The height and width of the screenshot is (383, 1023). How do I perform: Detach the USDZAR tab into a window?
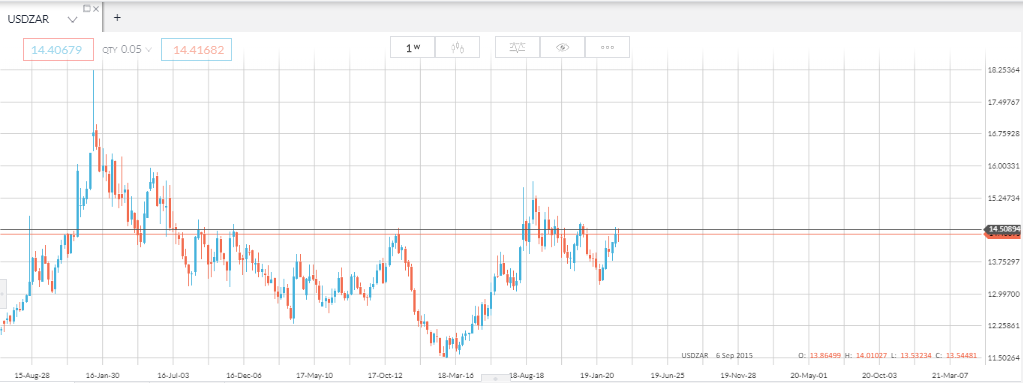(x=87, y=8)
